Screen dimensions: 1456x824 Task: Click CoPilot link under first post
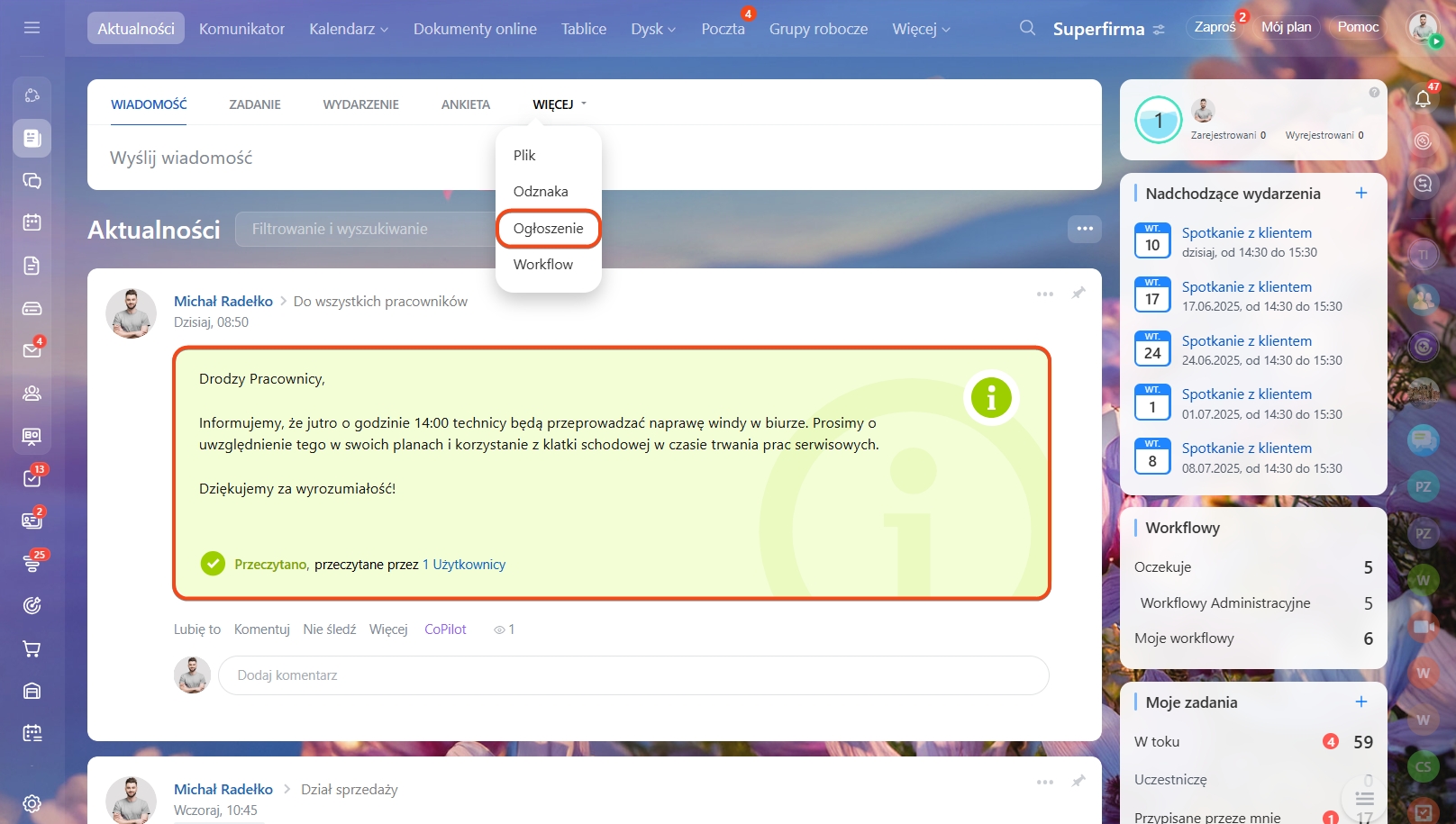coord(445,629)
